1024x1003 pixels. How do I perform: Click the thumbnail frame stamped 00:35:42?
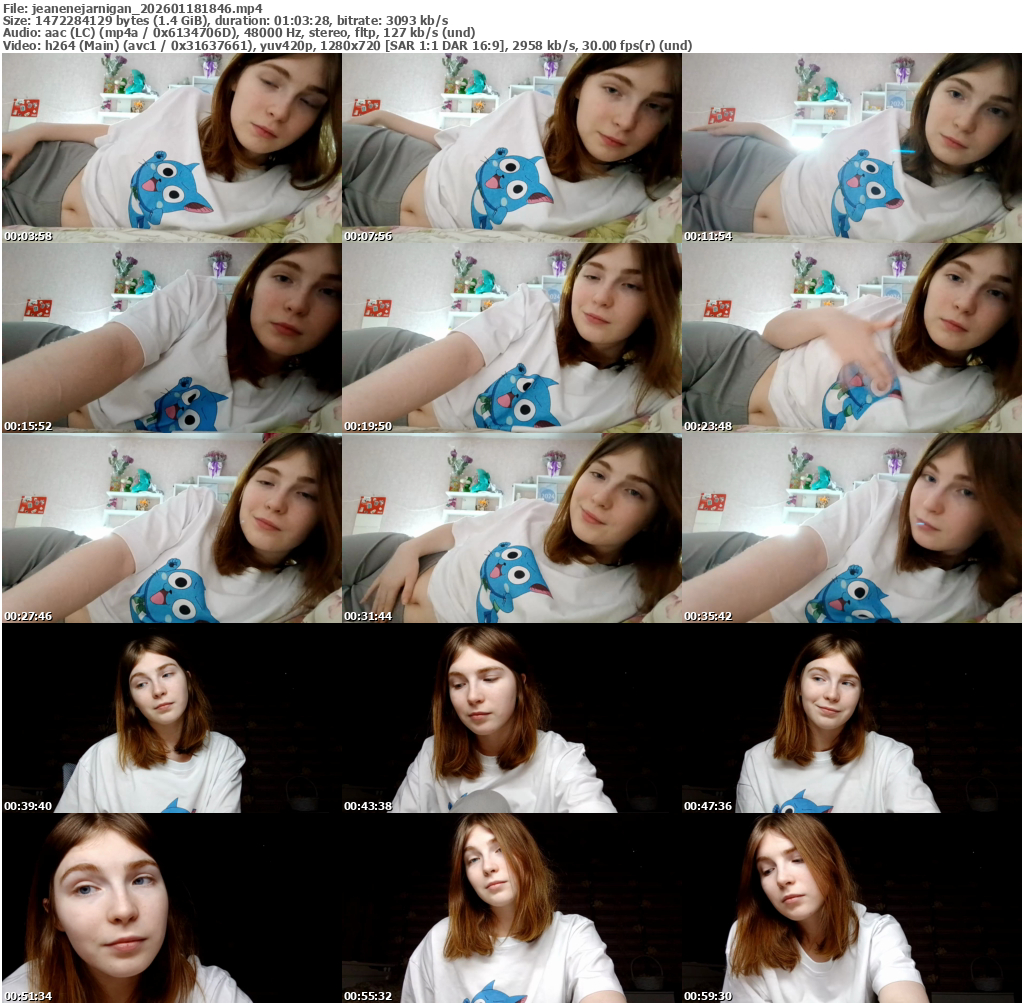852,528
